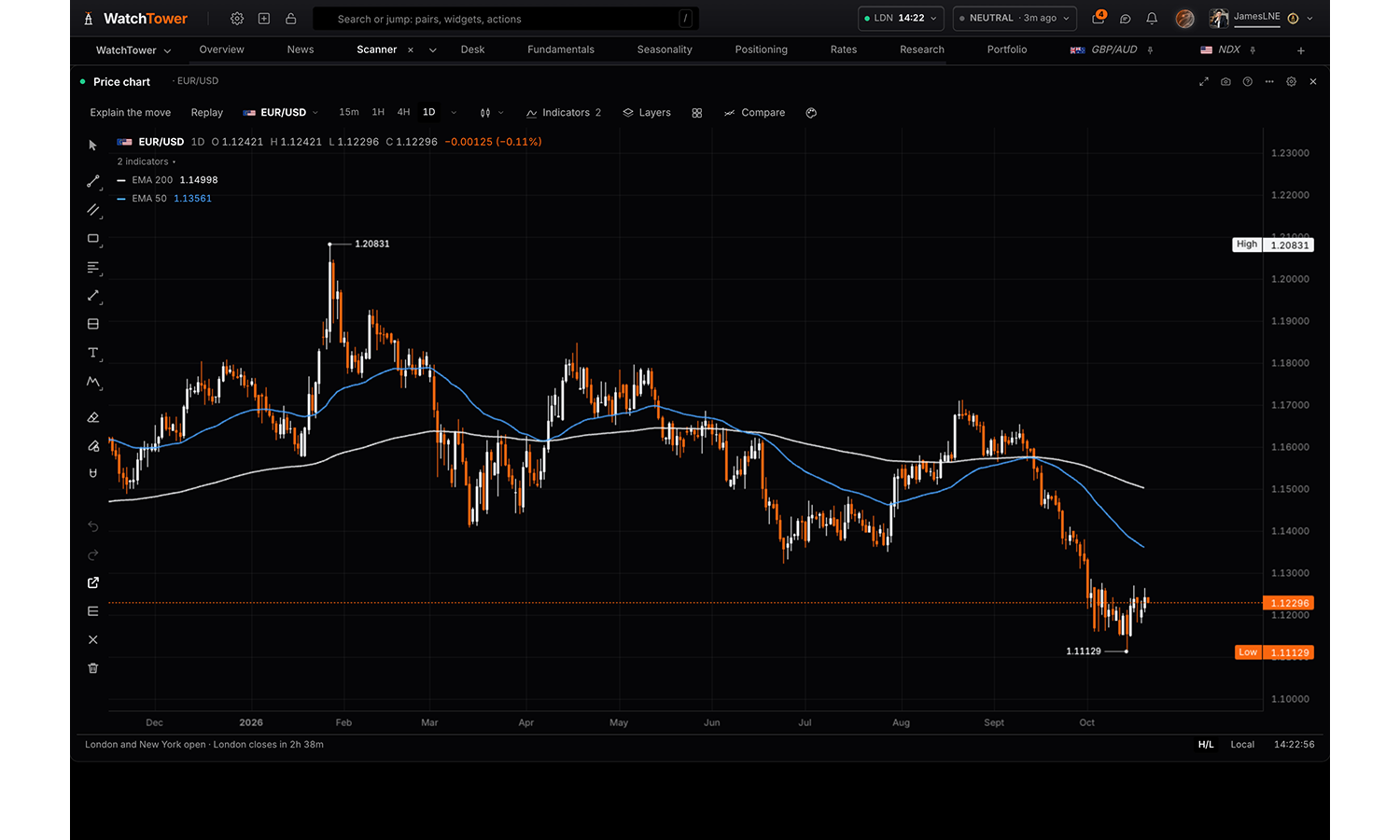Select the 1D timeframe
1400x840 pixels.
[x=429, y=112]
